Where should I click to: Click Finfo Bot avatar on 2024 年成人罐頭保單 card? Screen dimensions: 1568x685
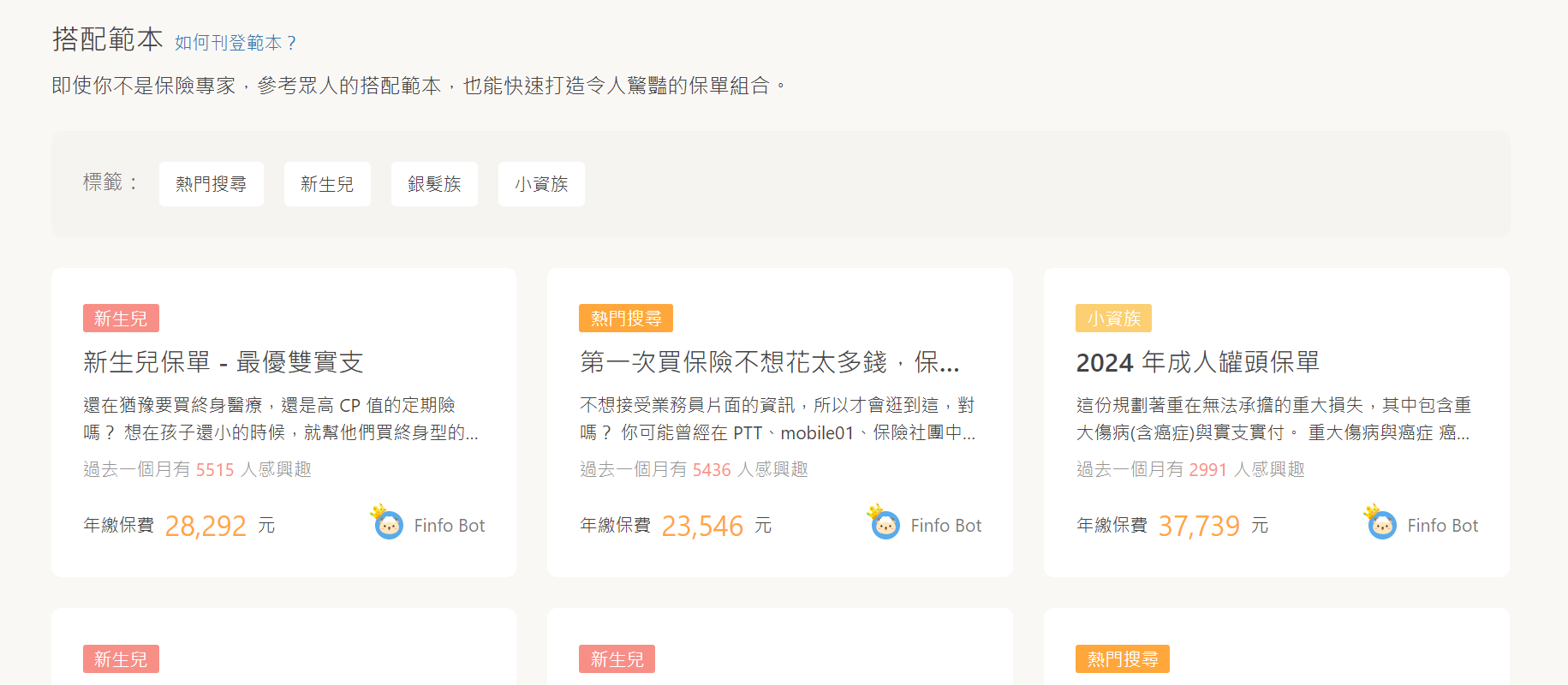coord(1381,522)
